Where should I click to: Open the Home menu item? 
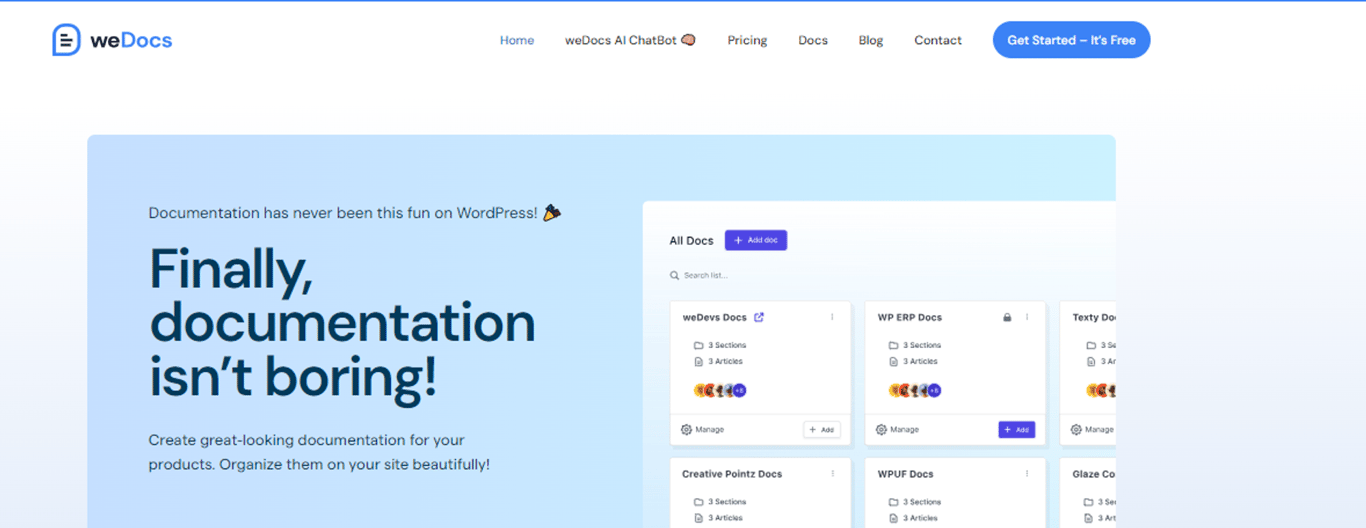point(517,40)
